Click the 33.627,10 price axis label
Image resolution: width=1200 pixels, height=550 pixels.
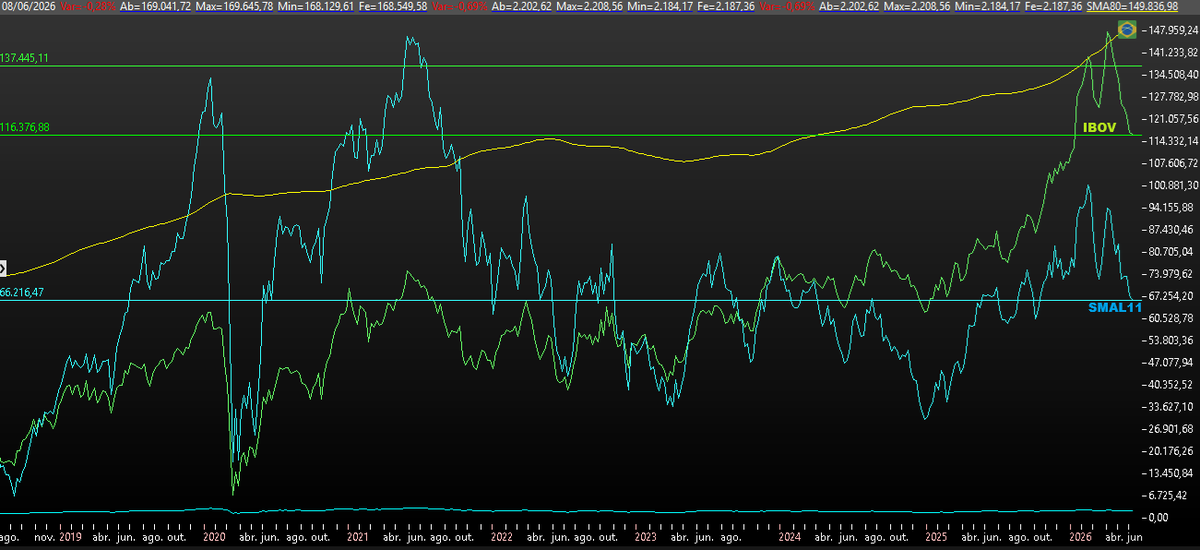[1171, 406]
